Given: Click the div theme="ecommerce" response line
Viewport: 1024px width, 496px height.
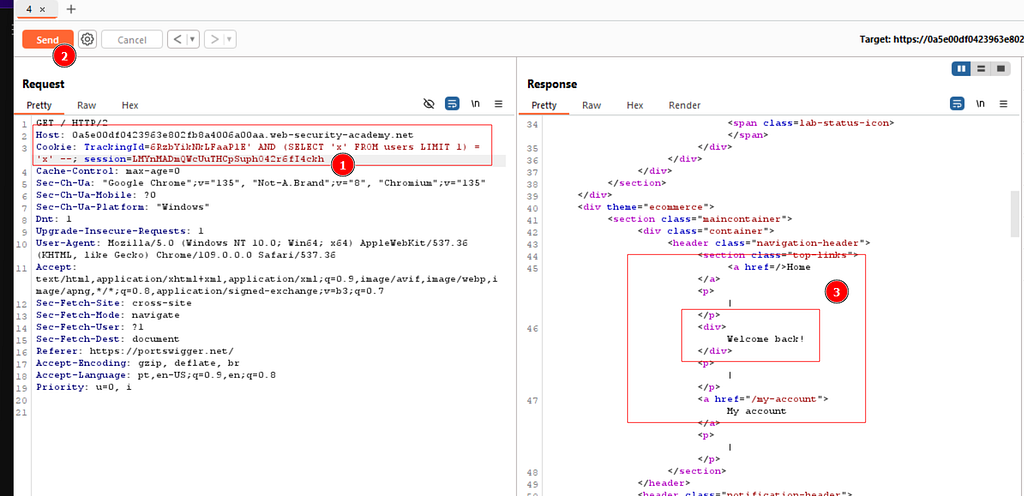Looking at the screenshot, I should pyautogui.click(x=647, y=207).
